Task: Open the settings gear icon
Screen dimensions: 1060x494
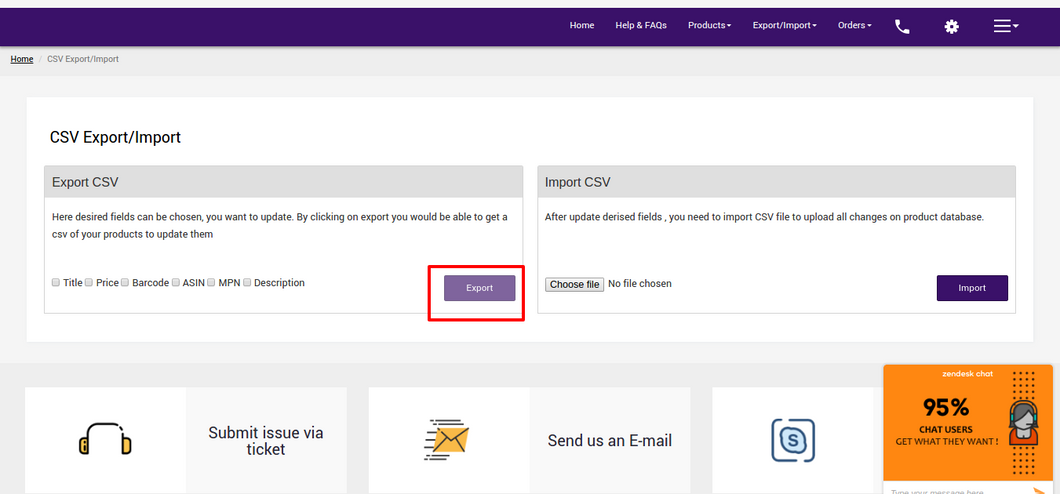Action: [951, 26]
